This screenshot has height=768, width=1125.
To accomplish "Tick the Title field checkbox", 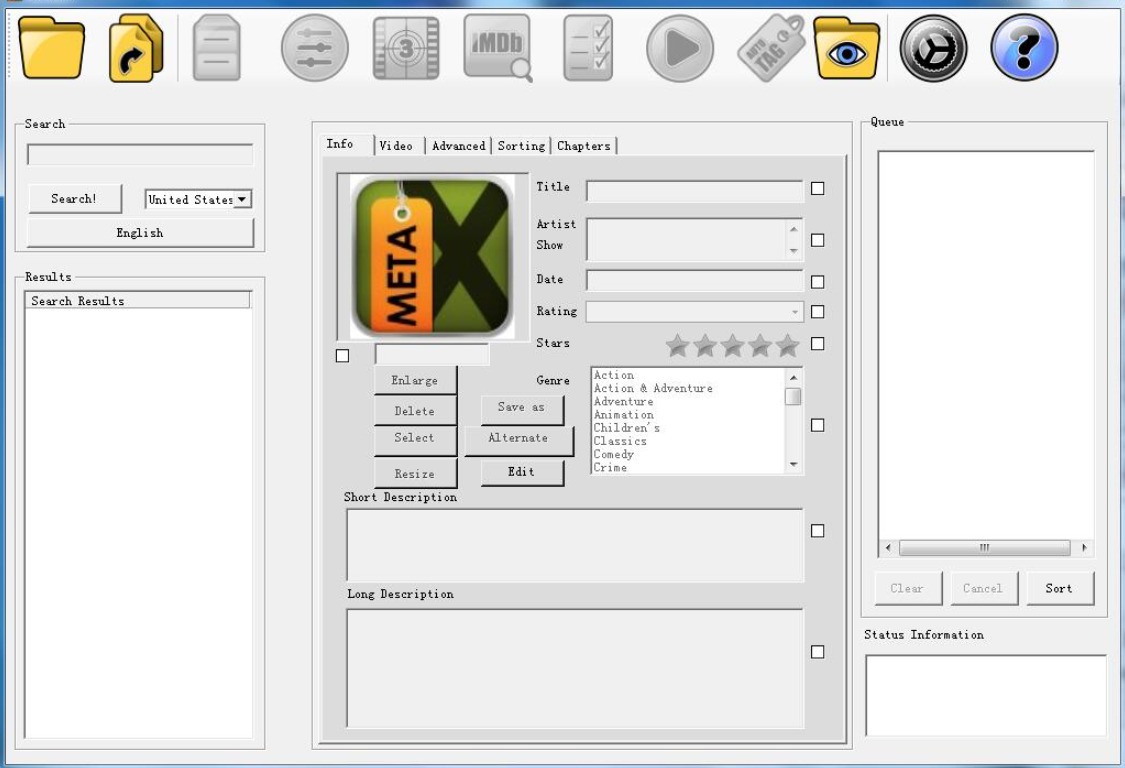I will point(817,188).
